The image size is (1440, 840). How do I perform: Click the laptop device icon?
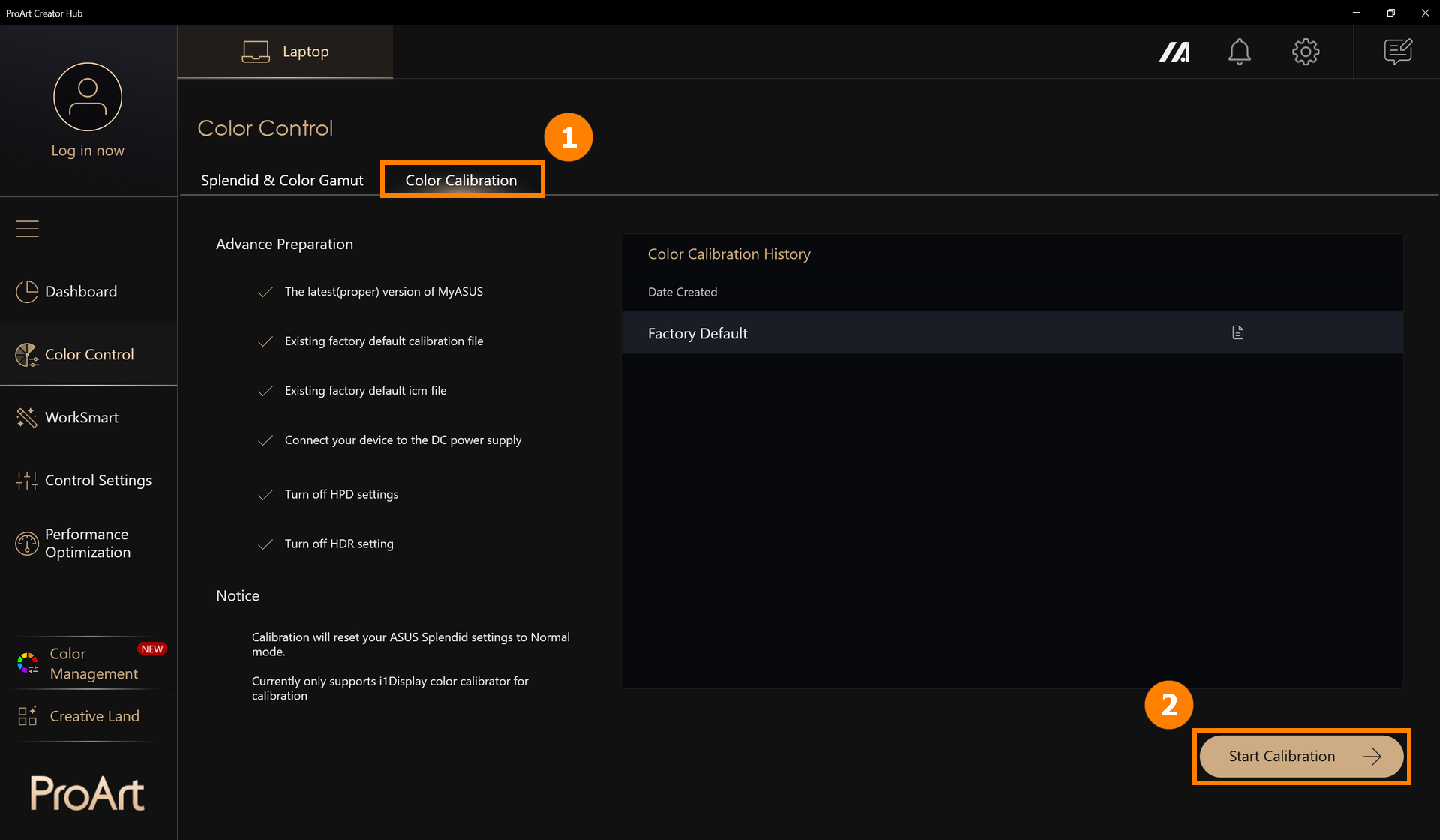click(x=256, y=52)
